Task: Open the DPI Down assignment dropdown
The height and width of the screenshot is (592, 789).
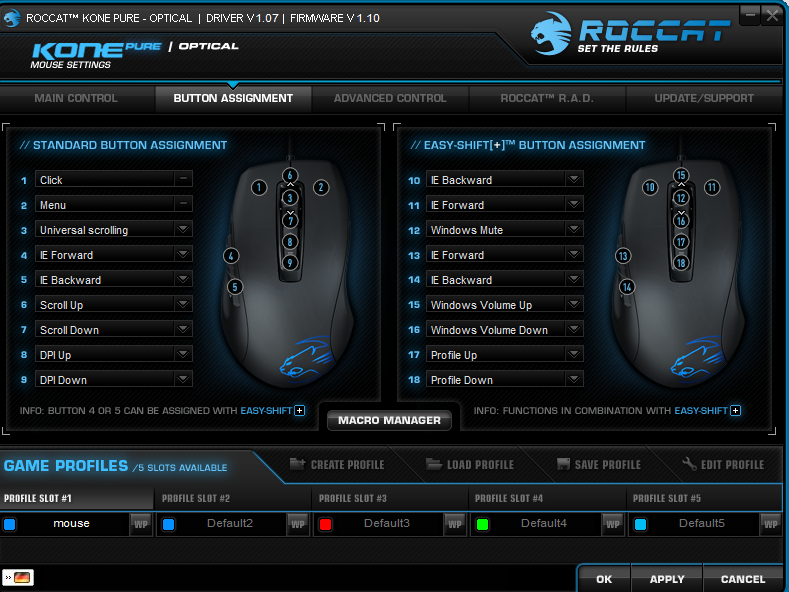Action: (183, 379)
